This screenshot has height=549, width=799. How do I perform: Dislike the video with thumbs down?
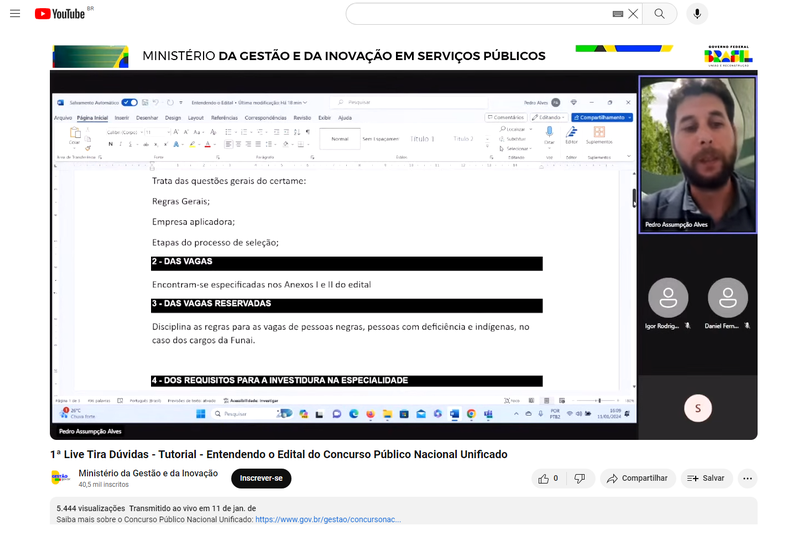coord(579,478)
